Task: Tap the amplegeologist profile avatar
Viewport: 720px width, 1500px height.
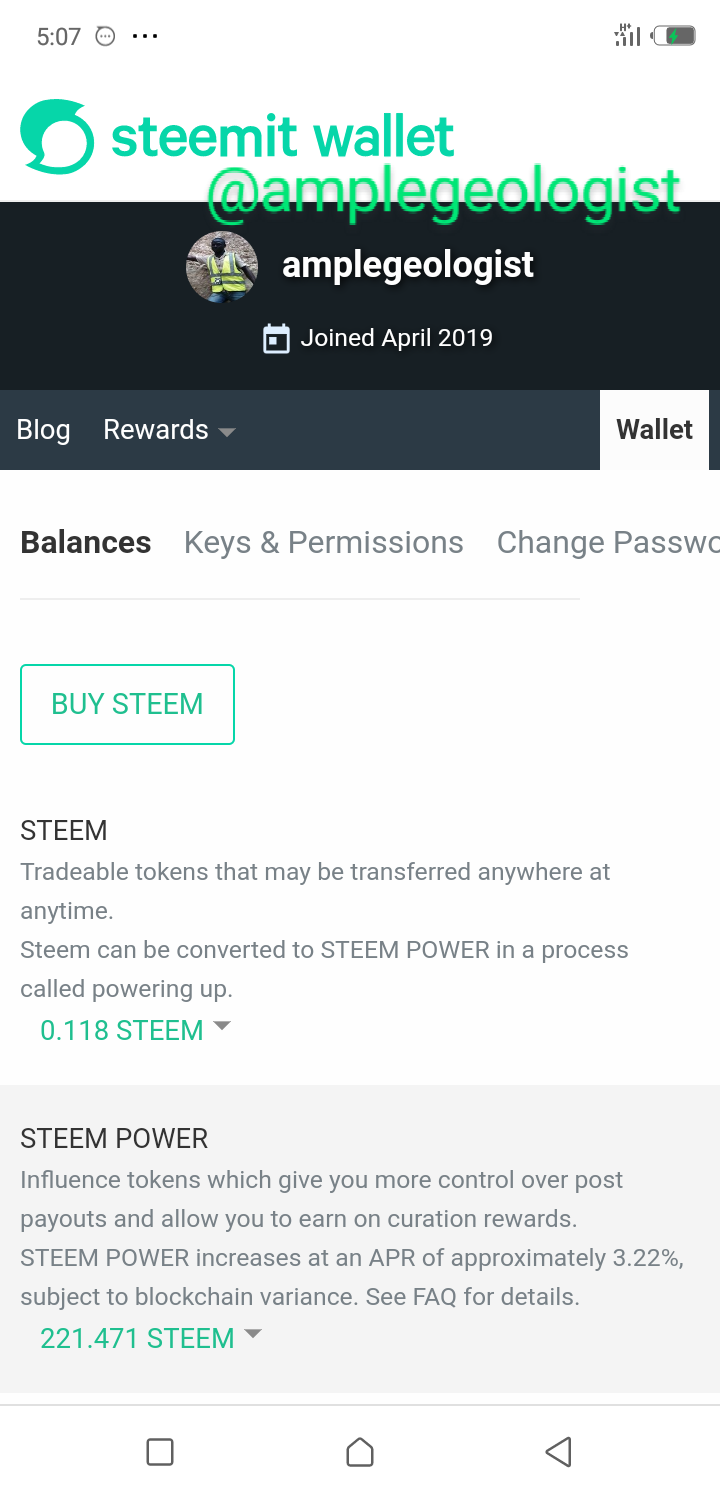Action: pos(222,267)
